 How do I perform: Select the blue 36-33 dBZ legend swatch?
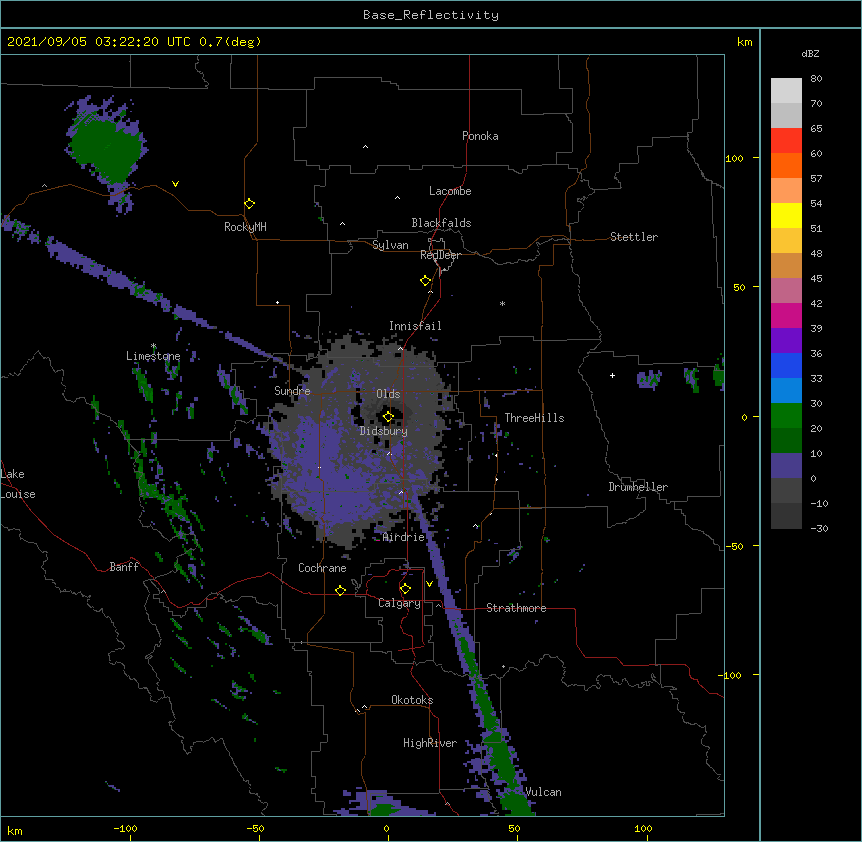[x=786, y=365]
